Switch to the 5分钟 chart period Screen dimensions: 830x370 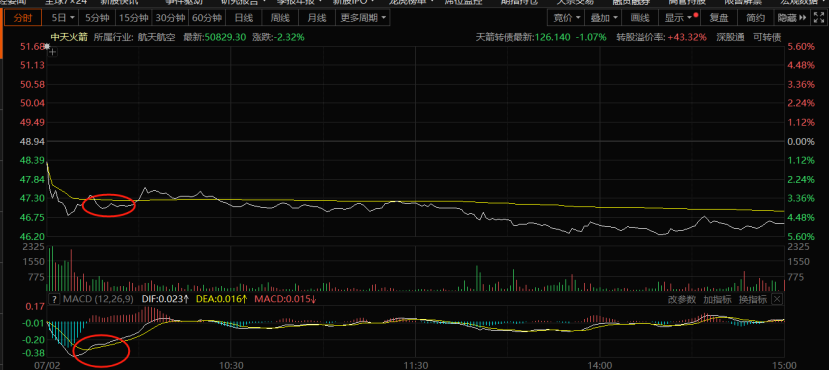click(x=97, y=18)
